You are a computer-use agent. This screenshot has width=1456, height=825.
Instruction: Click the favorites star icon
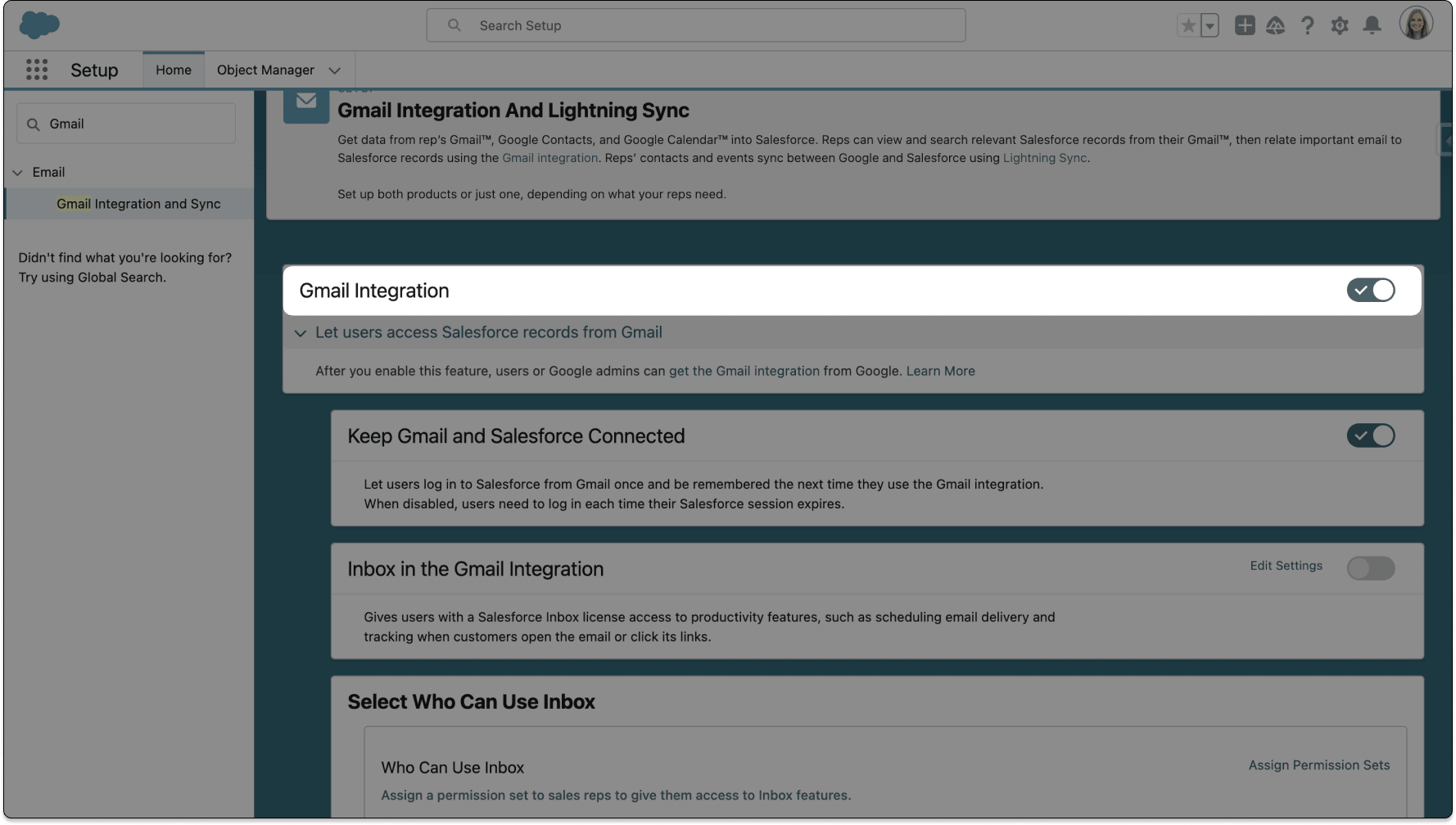pos(1188,25)
